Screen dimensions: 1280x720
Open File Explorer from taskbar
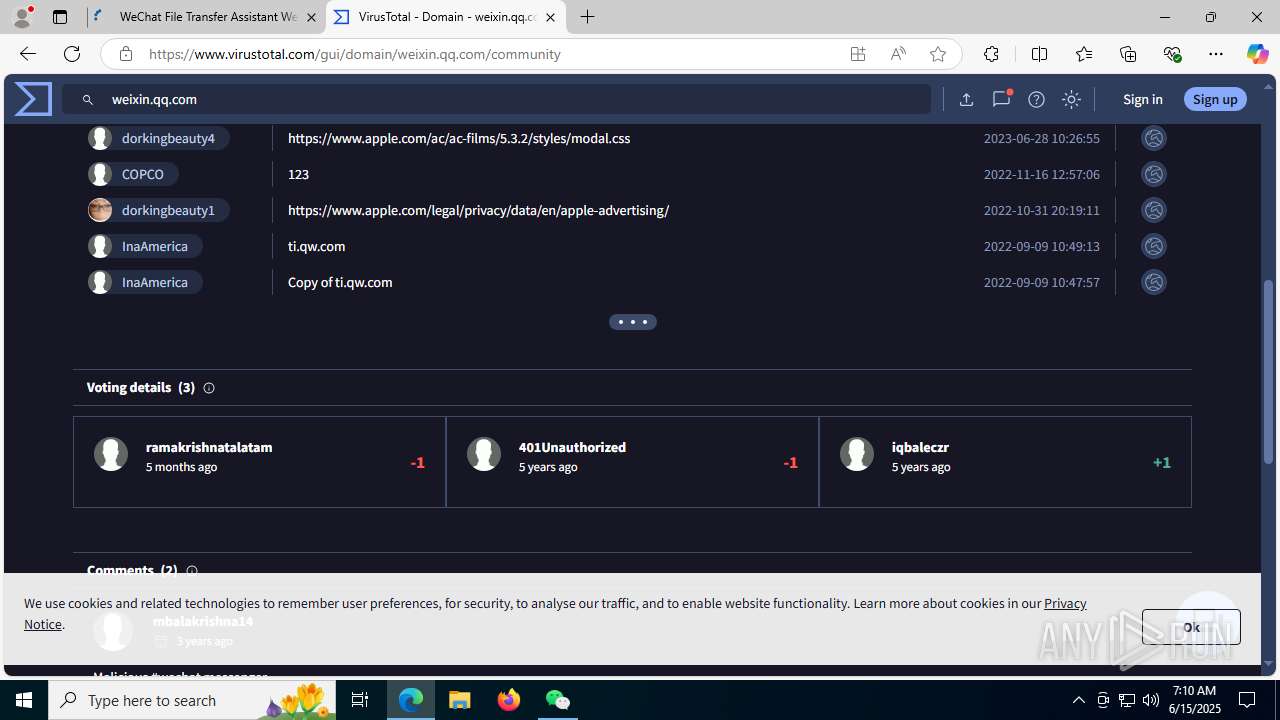[x=460, y=700]
